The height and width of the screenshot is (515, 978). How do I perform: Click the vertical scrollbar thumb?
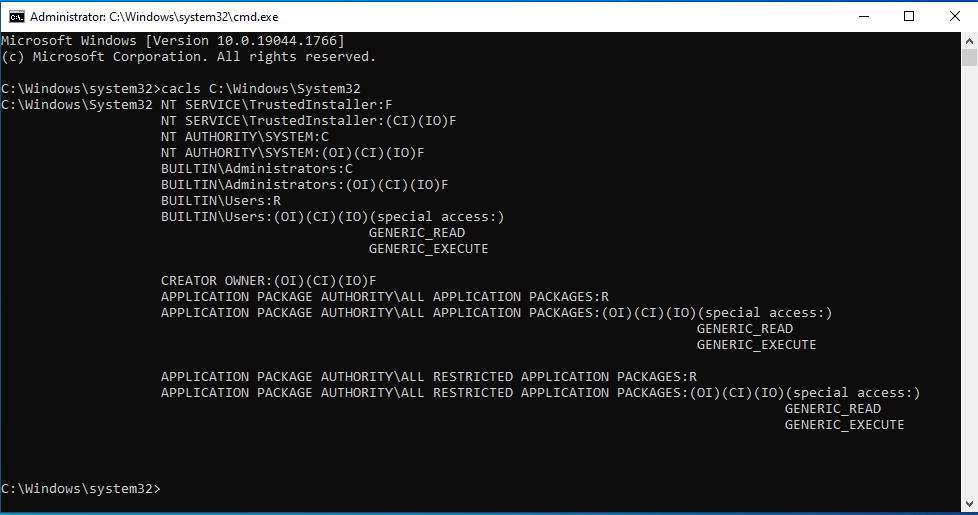pyautogui.click(x=968, y=58)
